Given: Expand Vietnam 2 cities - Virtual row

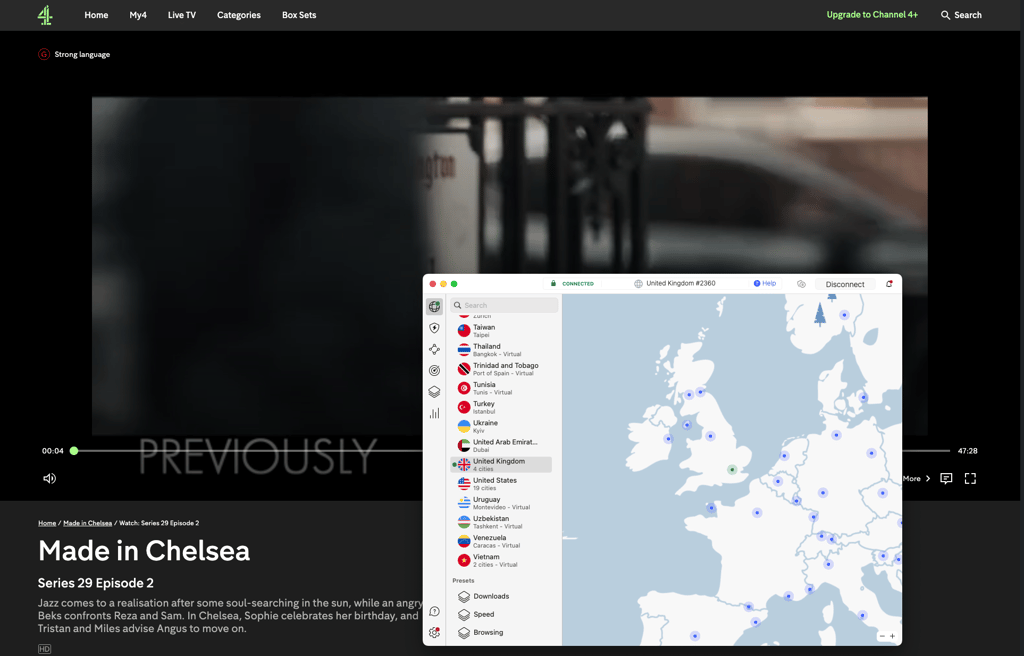Looking at the screenshot, I should pyautogui.click(x=501, y=560).
